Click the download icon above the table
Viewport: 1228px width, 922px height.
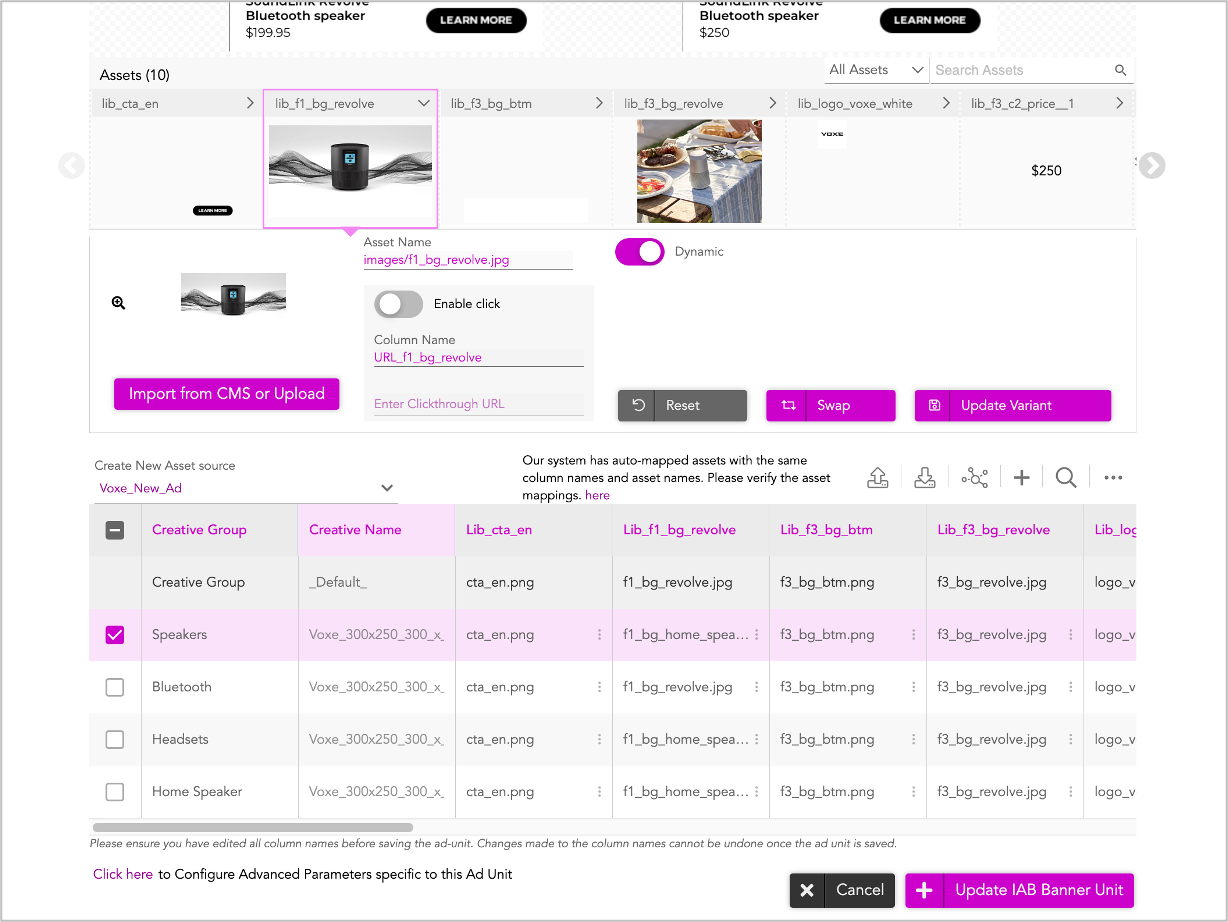coord(926,478)
